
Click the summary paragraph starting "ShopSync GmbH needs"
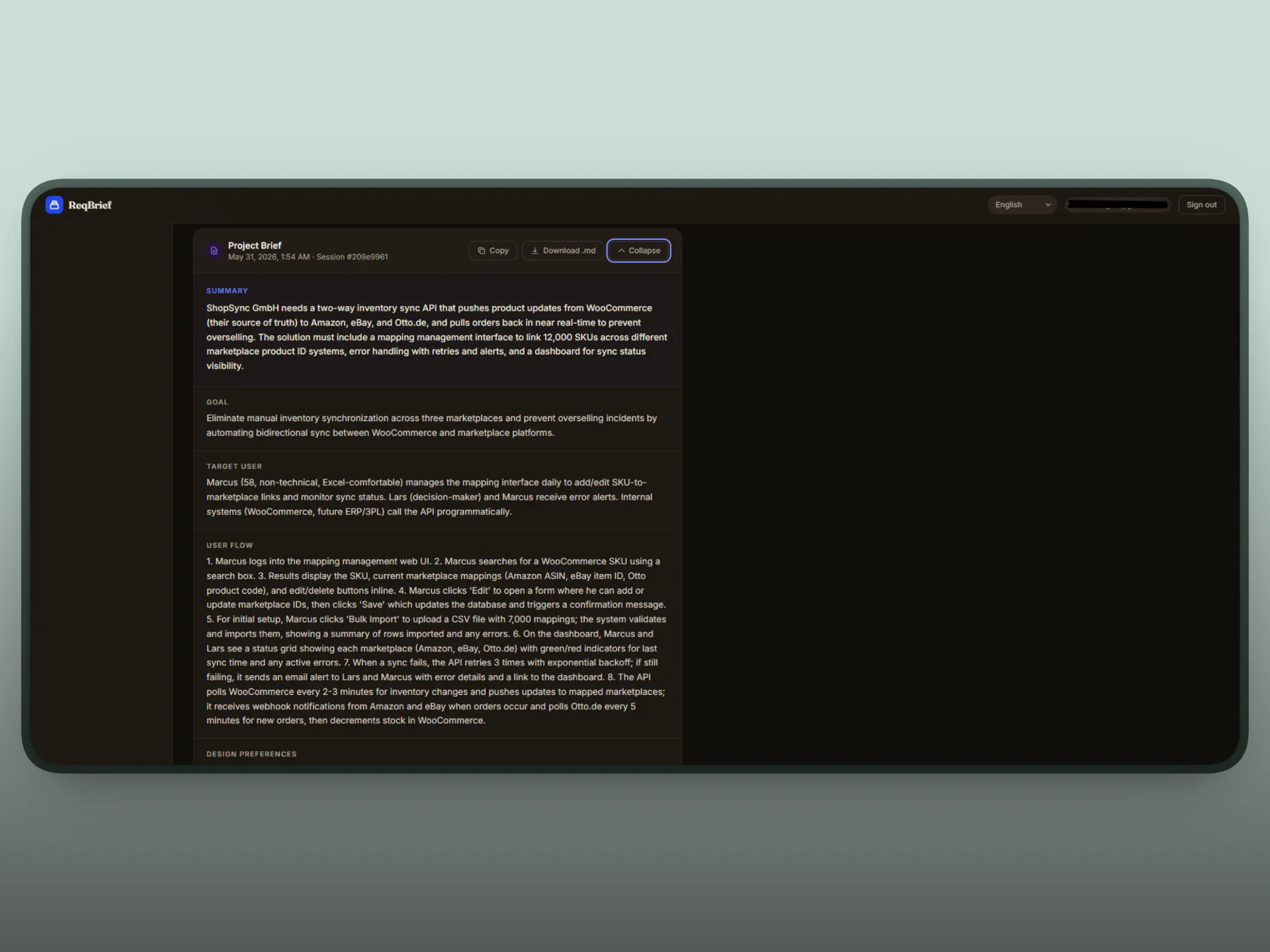[437, 337]
